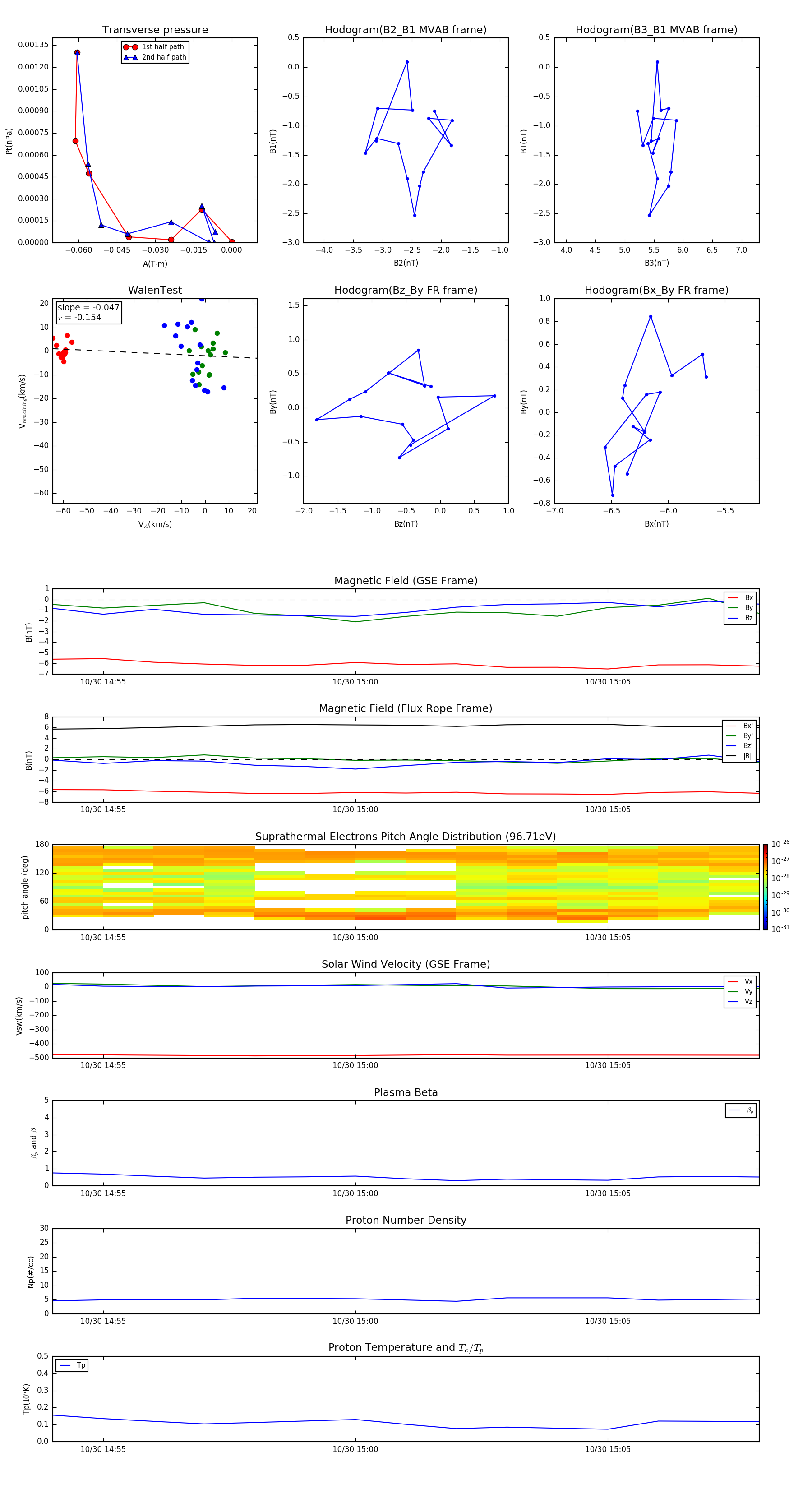Click the 'Hodogram(B2_B1 MVAB frame)' title
This screenshot has width=812, height=1489.
[406, 30]
